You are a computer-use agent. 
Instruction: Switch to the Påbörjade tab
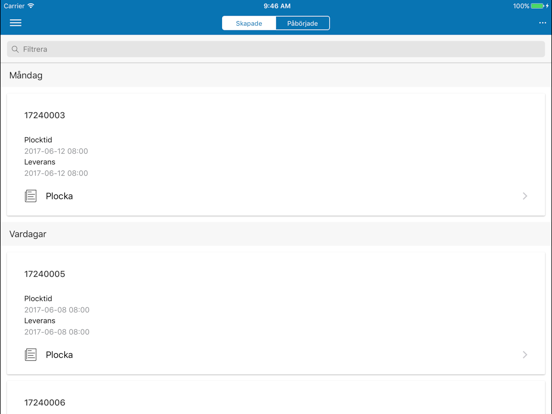[303, 23]
